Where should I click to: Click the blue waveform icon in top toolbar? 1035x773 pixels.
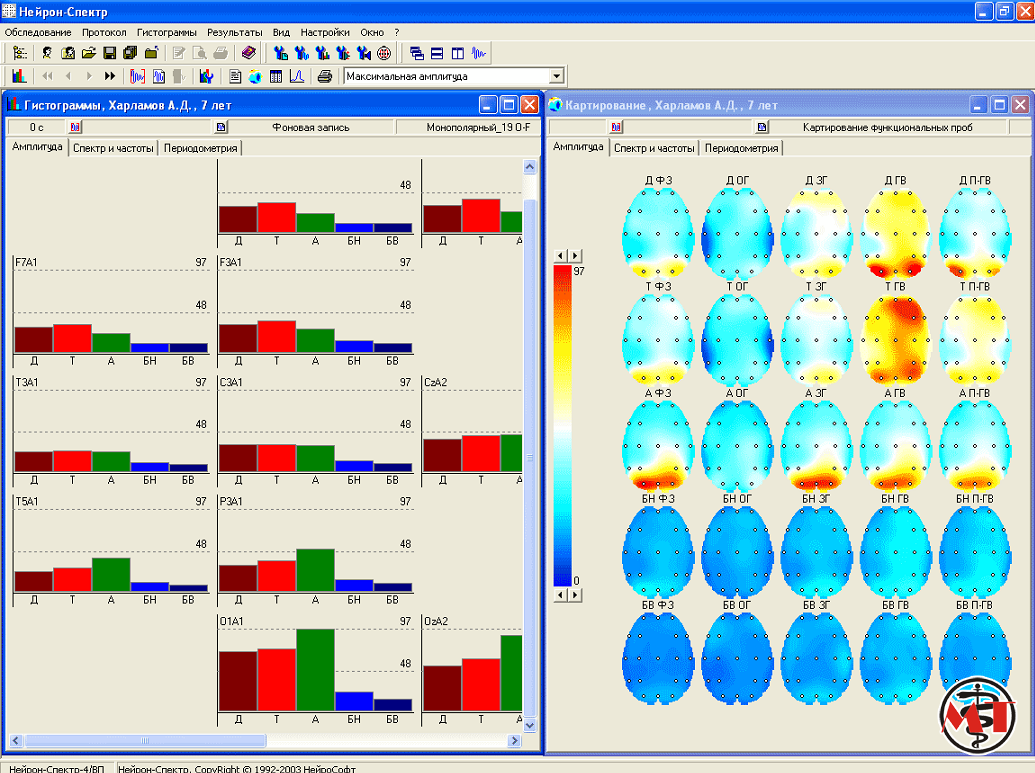coord(479,53)
